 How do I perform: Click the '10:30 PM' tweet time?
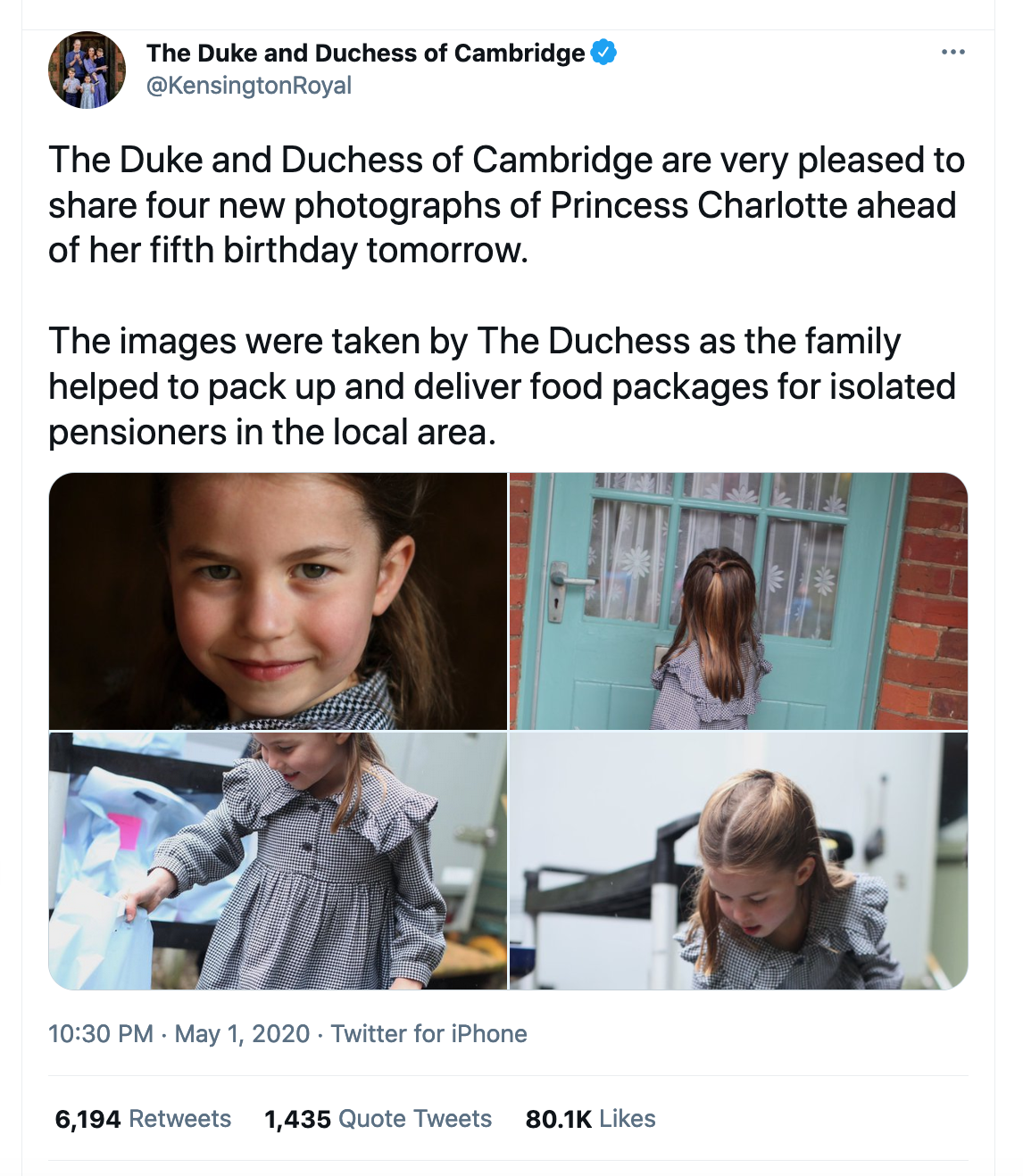[100, 1034]
